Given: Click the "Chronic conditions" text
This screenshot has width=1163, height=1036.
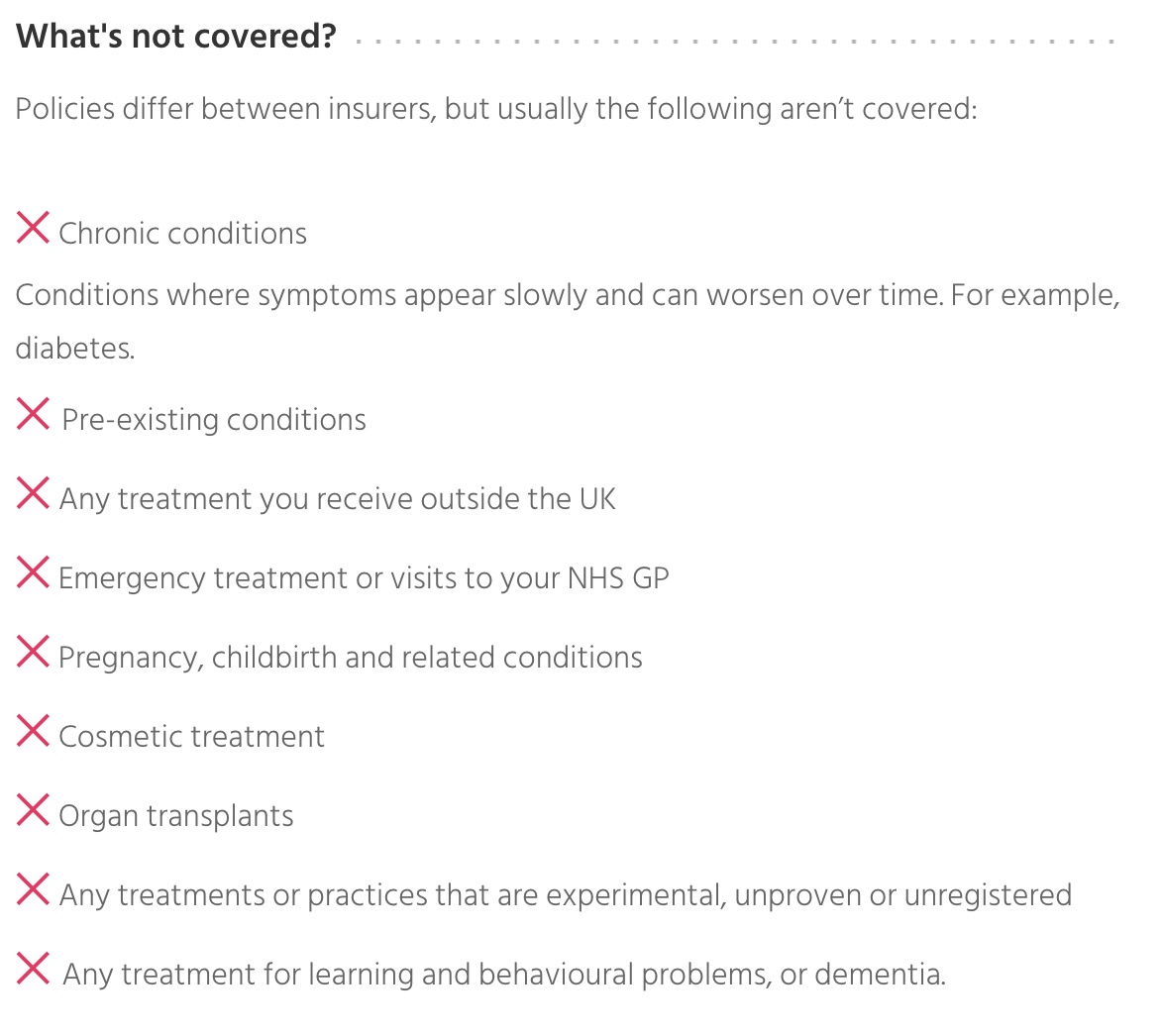Looking at the screenshot, I should pyautogui.click(x=182, y=234).
